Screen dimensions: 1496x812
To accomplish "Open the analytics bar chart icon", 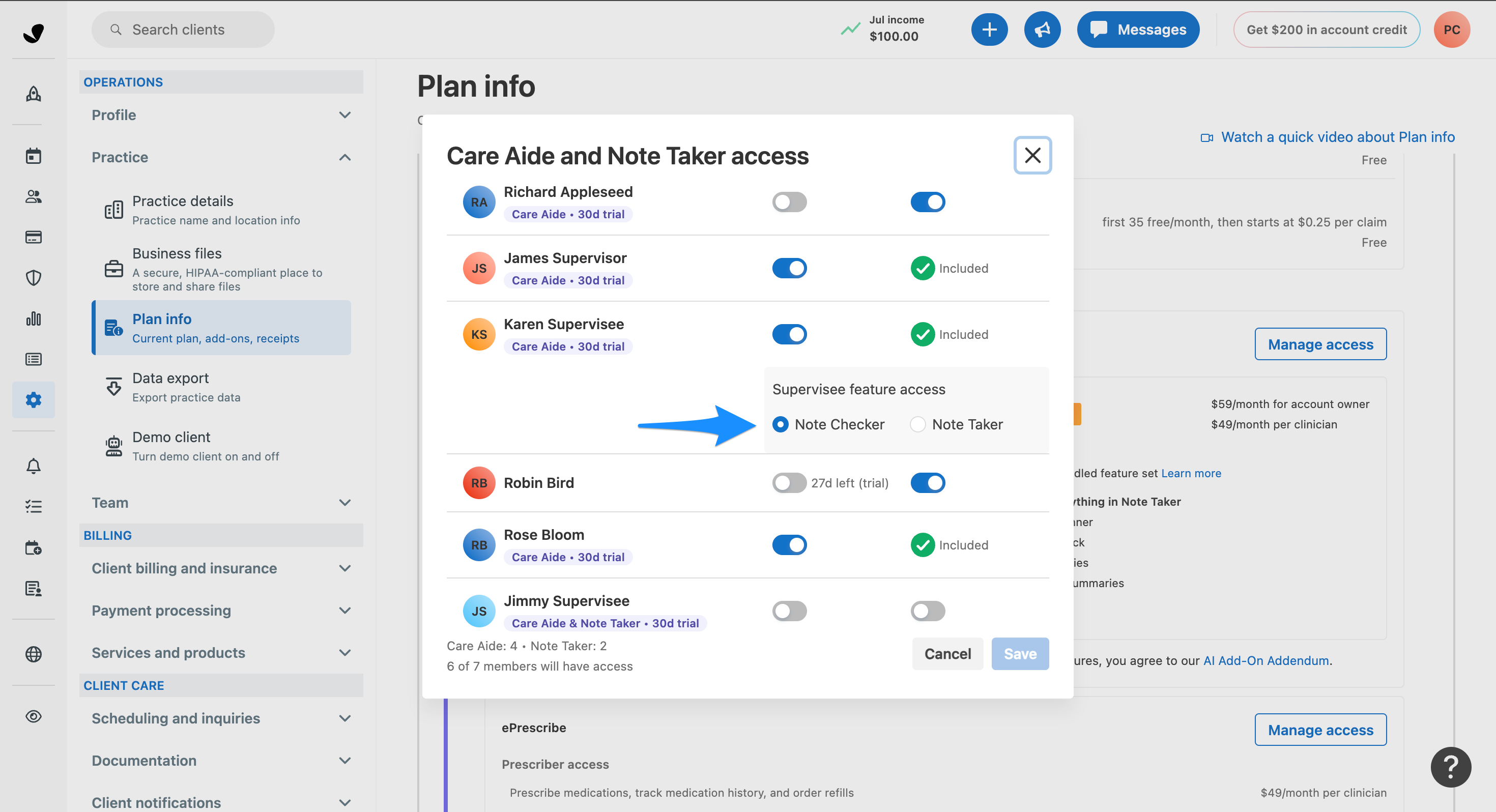I will [33, 318].
